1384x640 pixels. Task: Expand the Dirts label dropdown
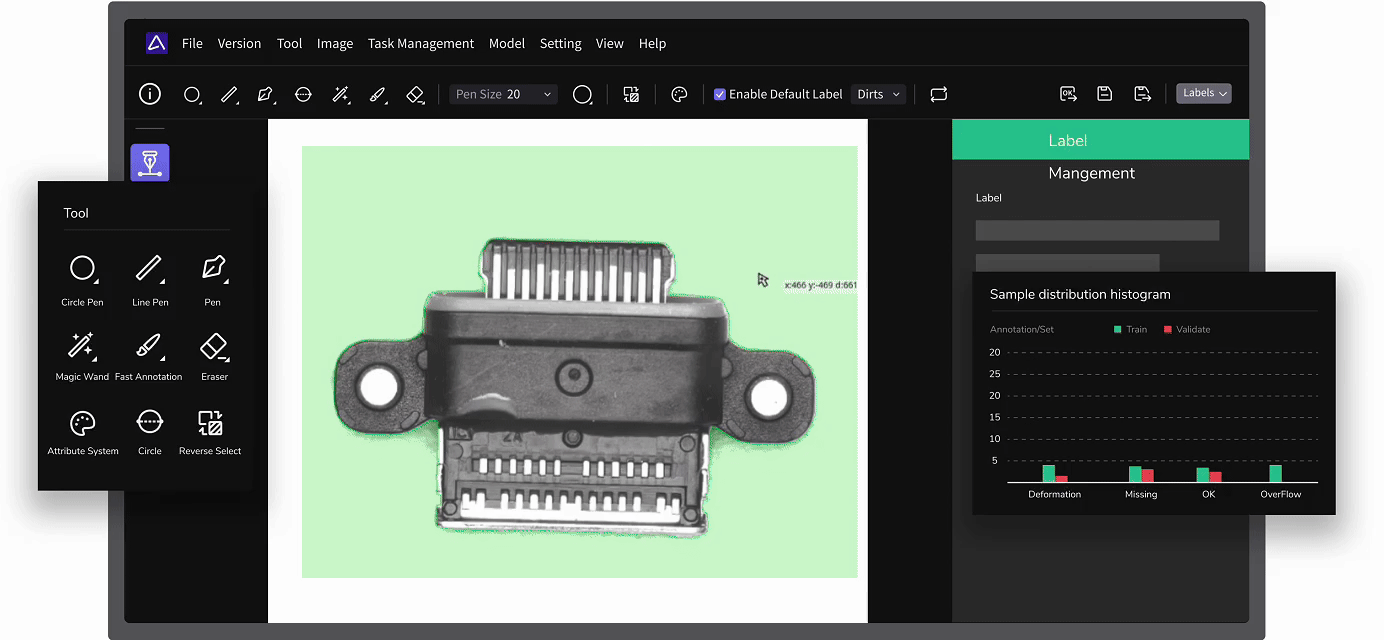coord(879,94)
